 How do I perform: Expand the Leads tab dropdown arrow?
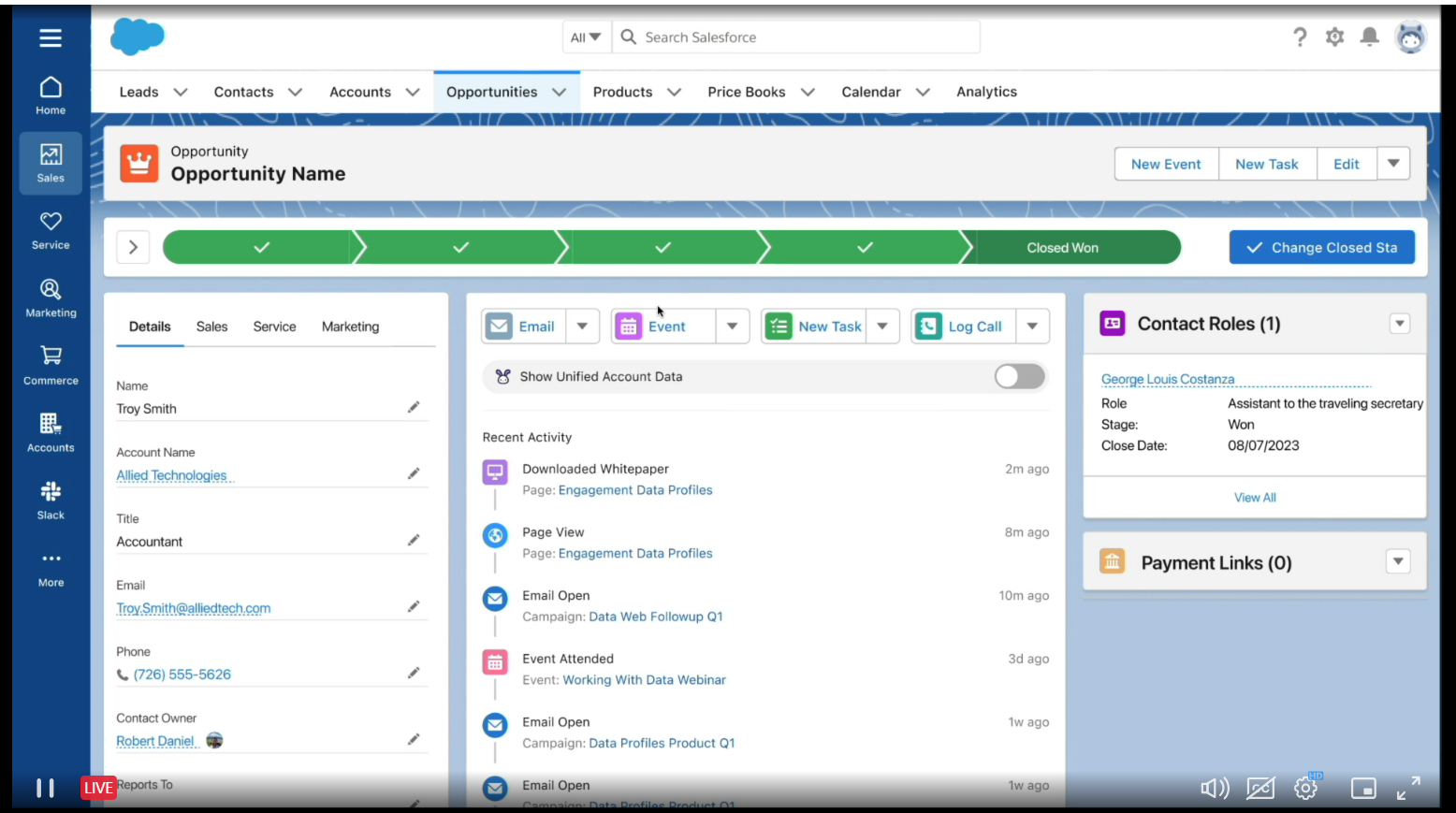[181, 92]
